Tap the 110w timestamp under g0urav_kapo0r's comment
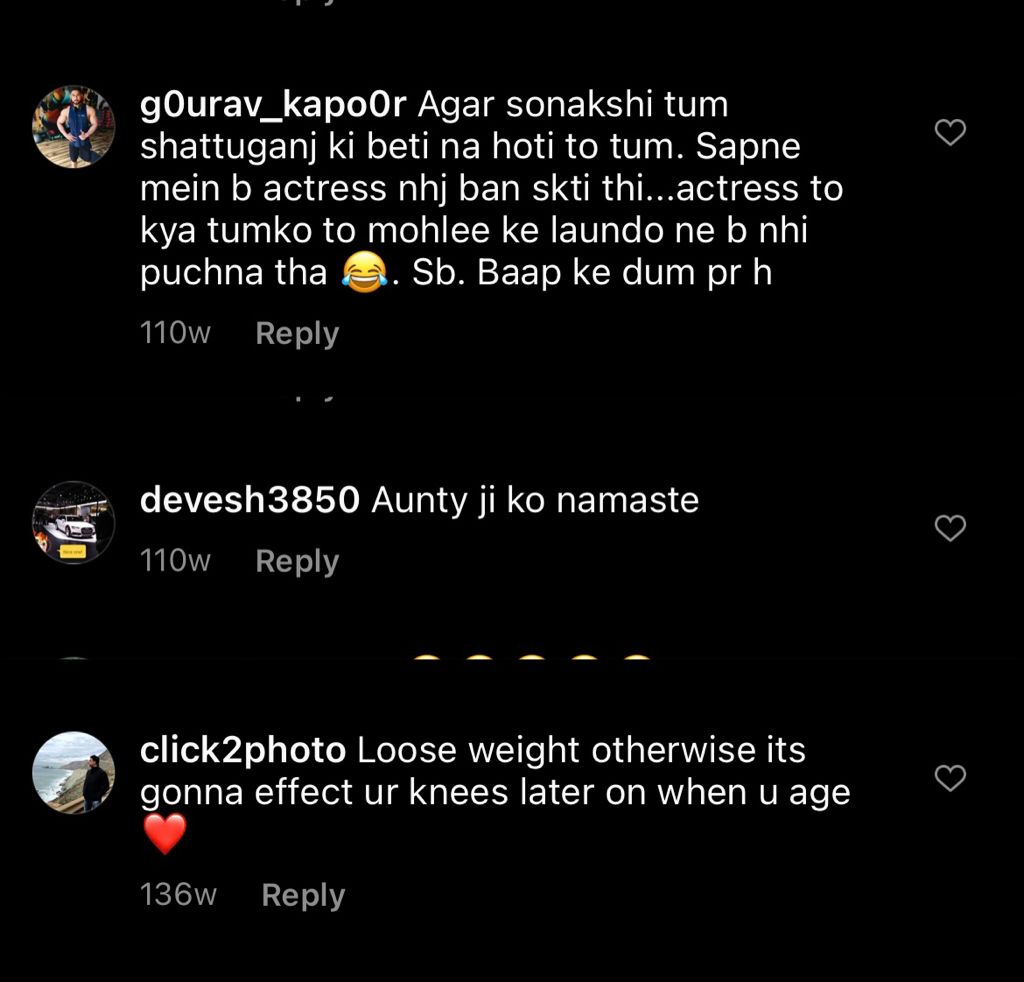This screenshot has width=1024, height=982. click(x=175, y=333)
